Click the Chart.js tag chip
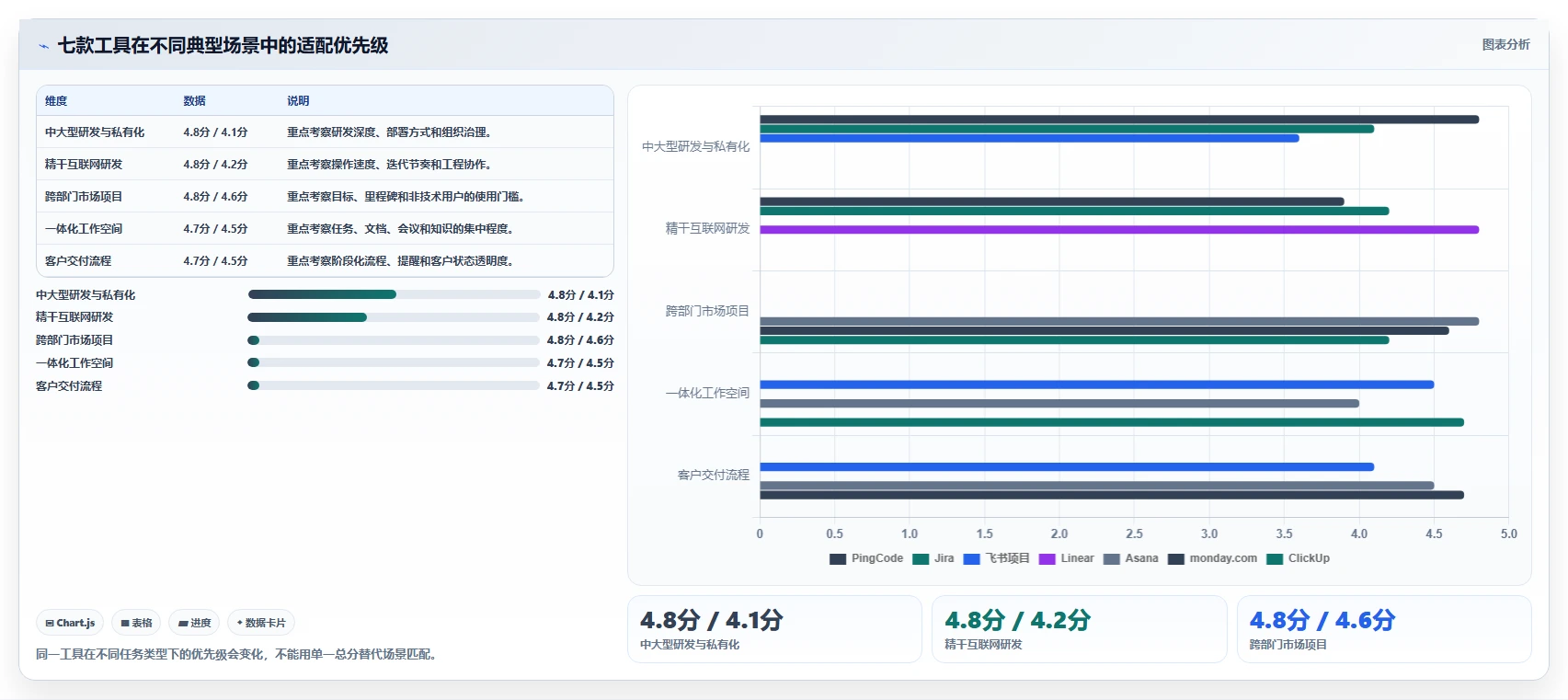Viewport: 1568px width, 700px height. (x=70, y=623)
